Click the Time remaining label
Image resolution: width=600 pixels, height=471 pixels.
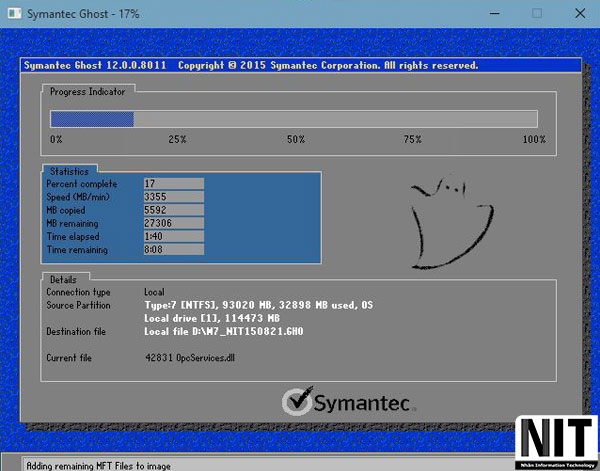pos(77,250)
